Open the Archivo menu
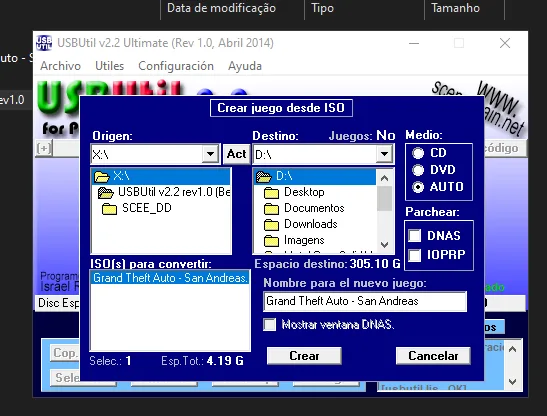 click(x=60, y=66)
